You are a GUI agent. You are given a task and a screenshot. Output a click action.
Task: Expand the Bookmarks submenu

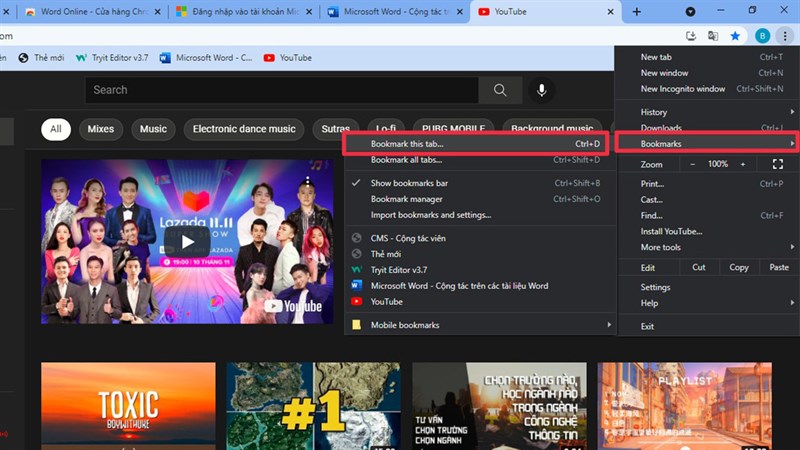(x=707, y=144)
